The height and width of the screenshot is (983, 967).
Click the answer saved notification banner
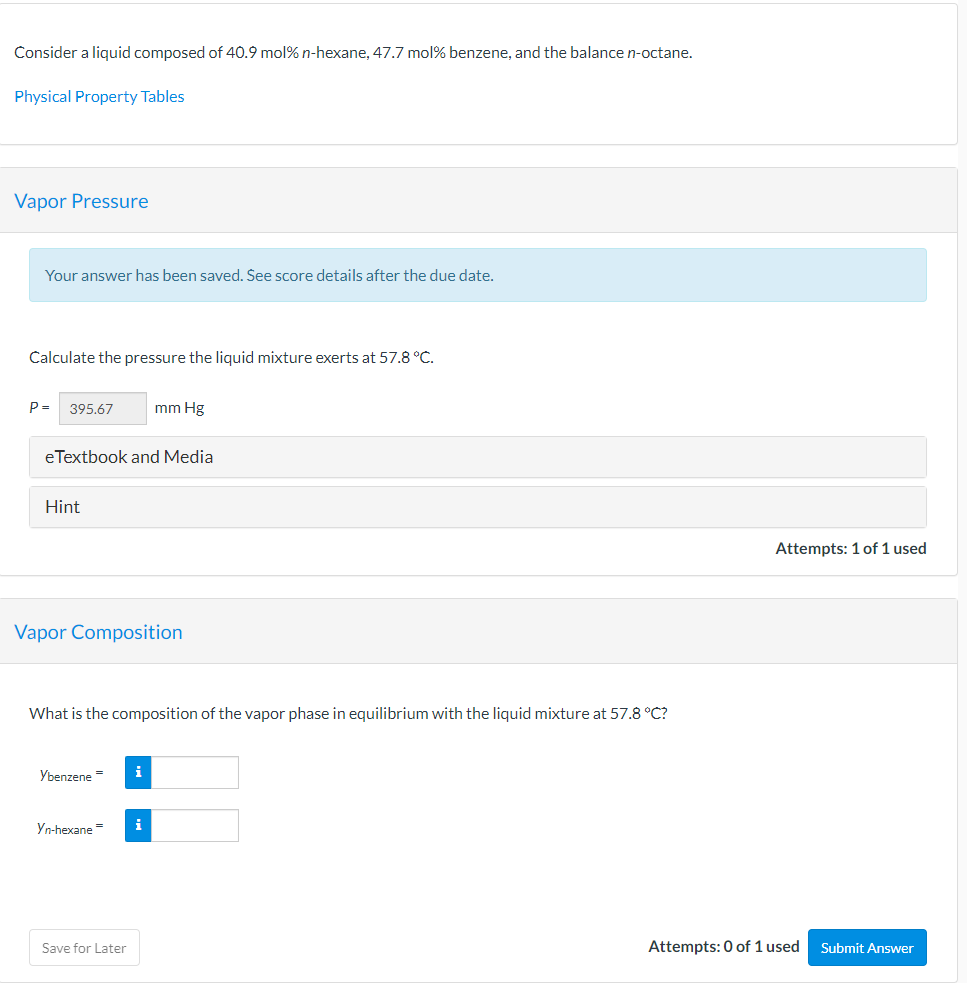477,275
